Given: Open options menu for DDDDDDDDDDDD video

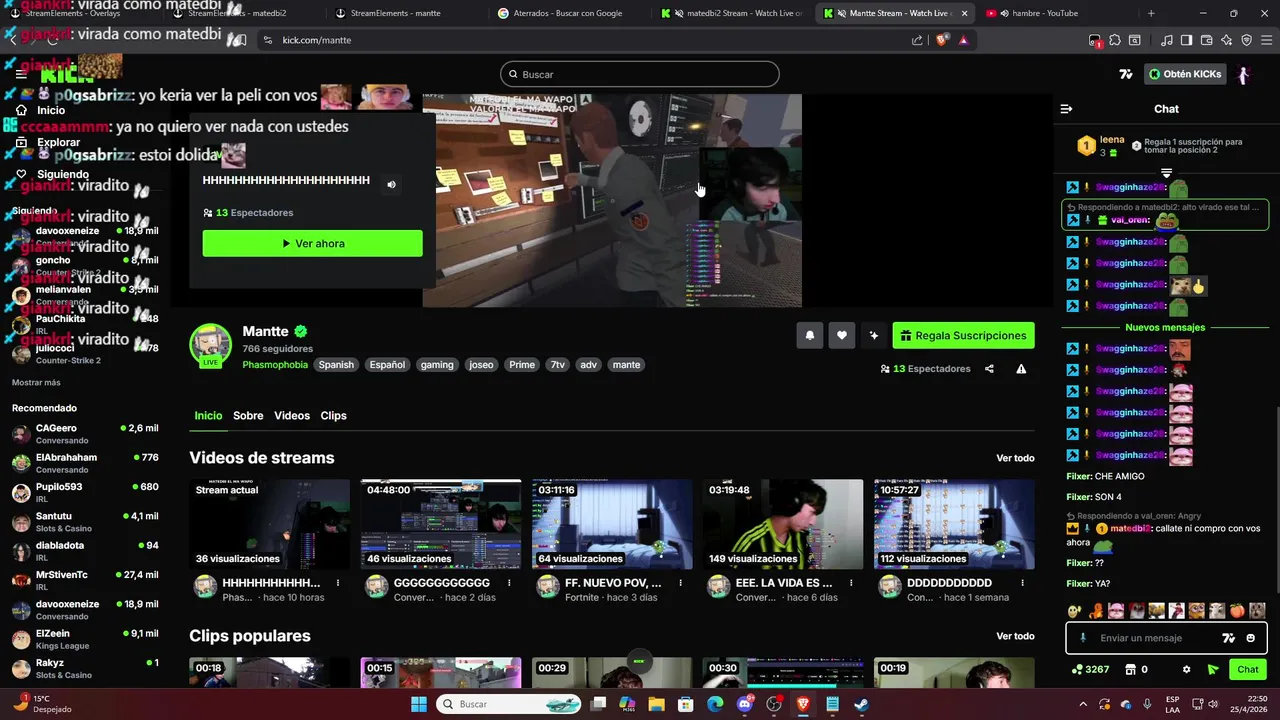Looking at the screenshot, I should [1022, 583].
